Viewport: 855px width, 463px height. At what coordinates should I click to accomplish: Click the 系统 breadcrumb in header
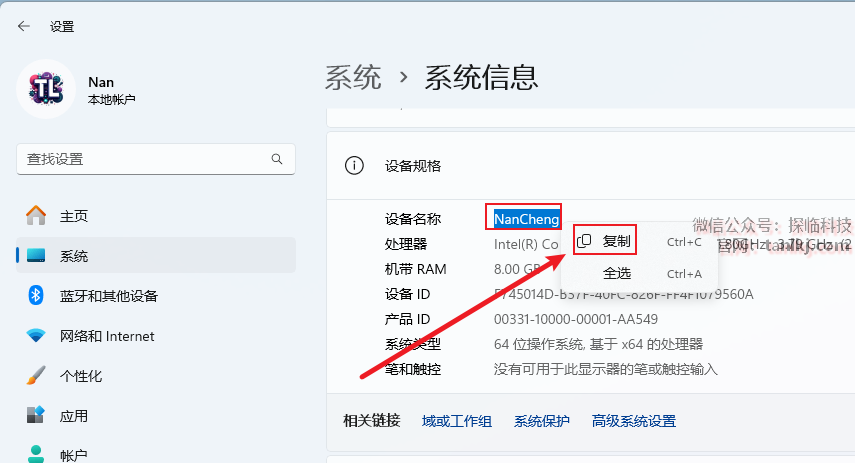pyautogui.click(x=353, y=77)
